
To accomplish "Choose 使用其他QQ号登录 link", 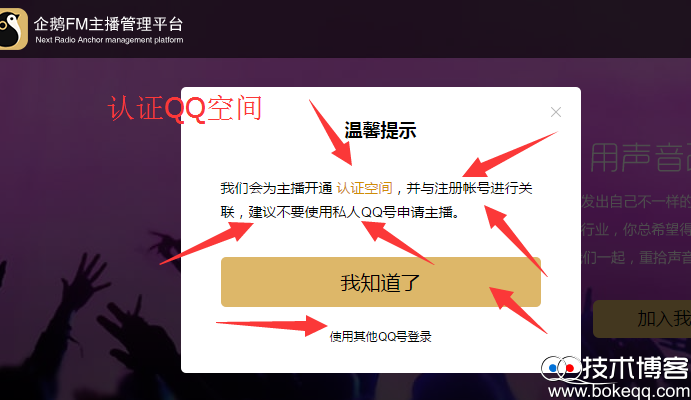I will pyautogui.click(x=380, y=337).
